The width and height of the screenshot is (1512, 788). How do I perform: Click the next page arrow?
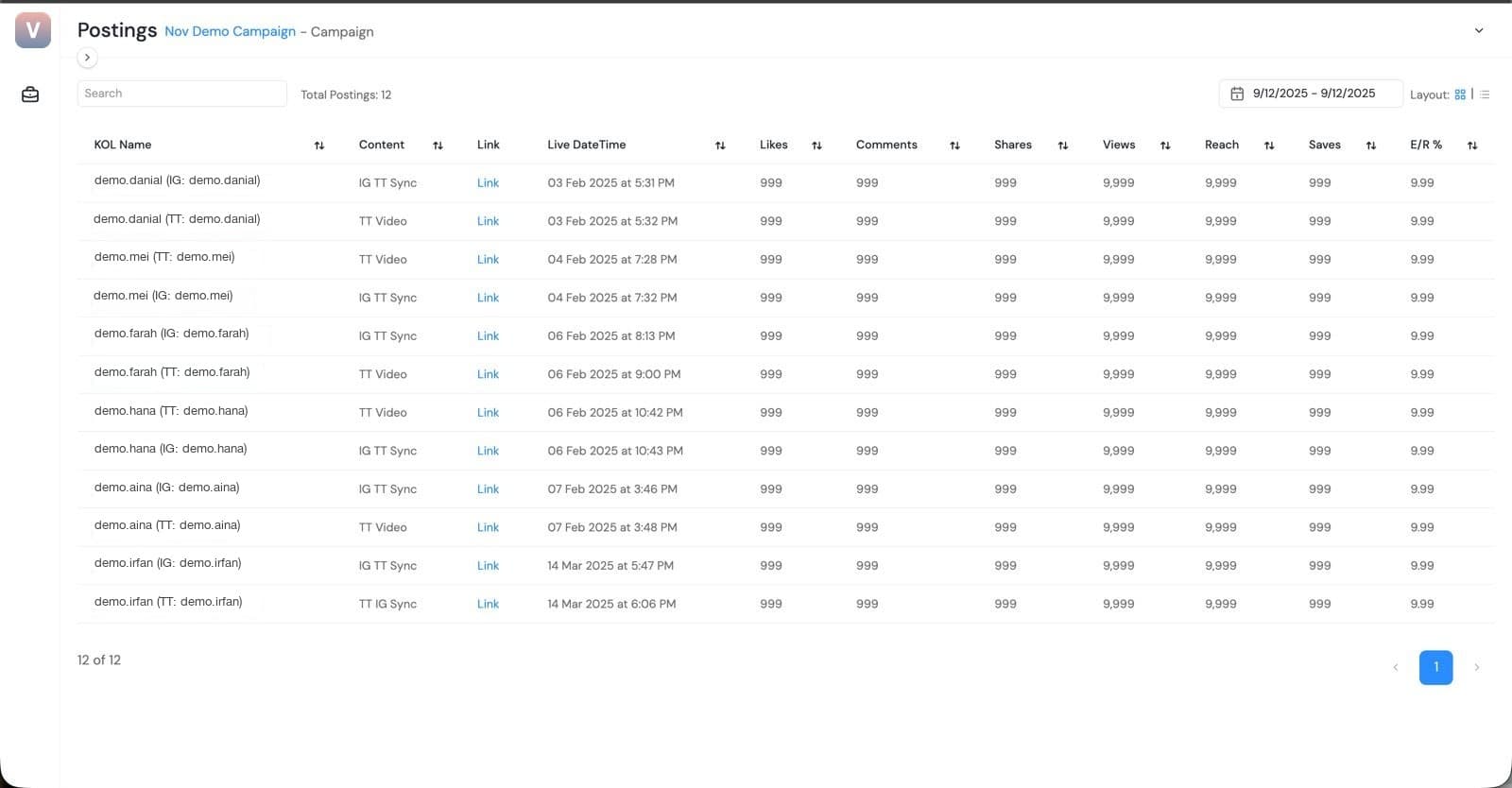[x=1476, y=667]
